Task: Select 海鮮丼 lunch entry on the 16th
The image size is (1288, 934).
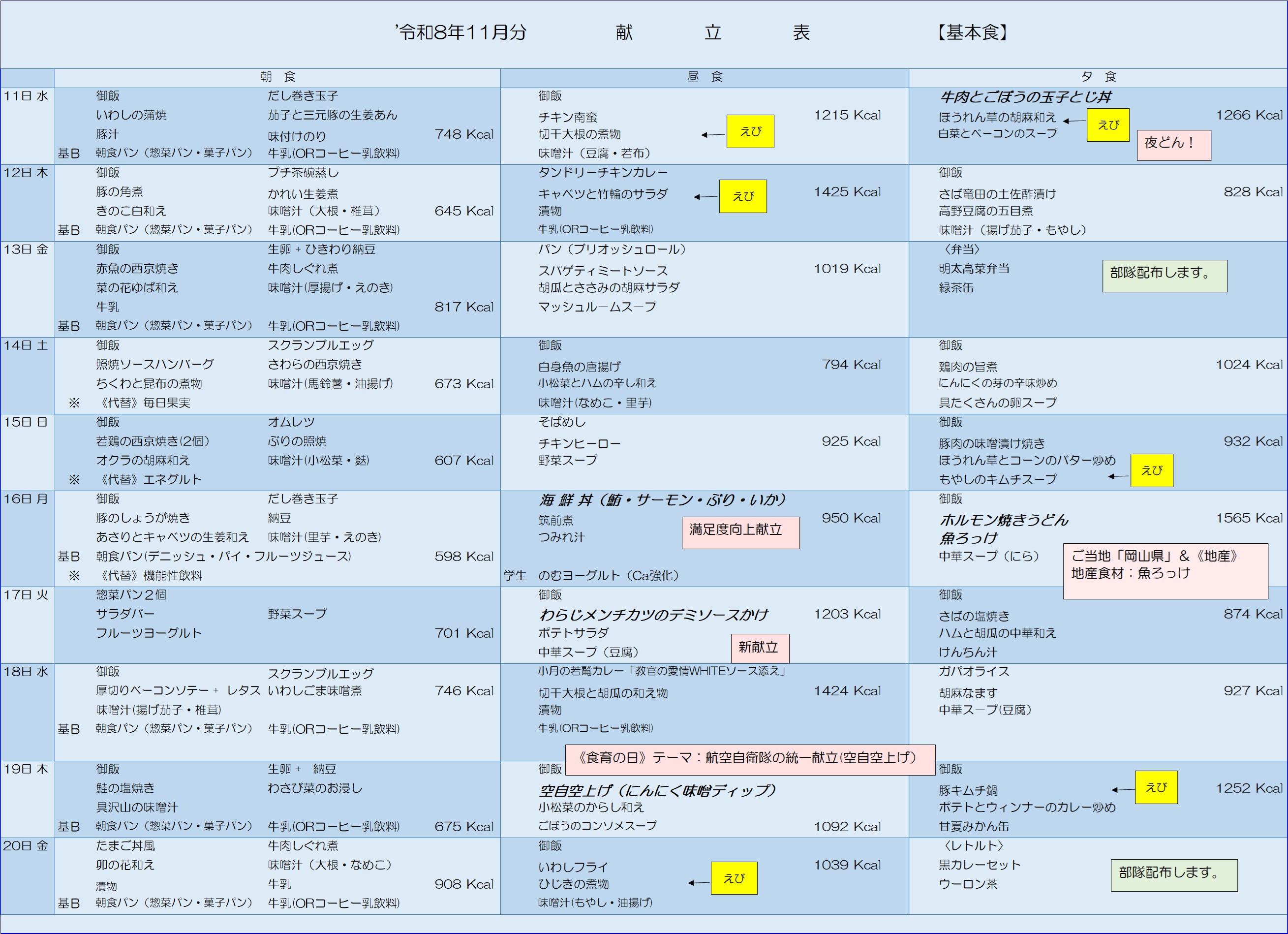Action: coord(662,500)
